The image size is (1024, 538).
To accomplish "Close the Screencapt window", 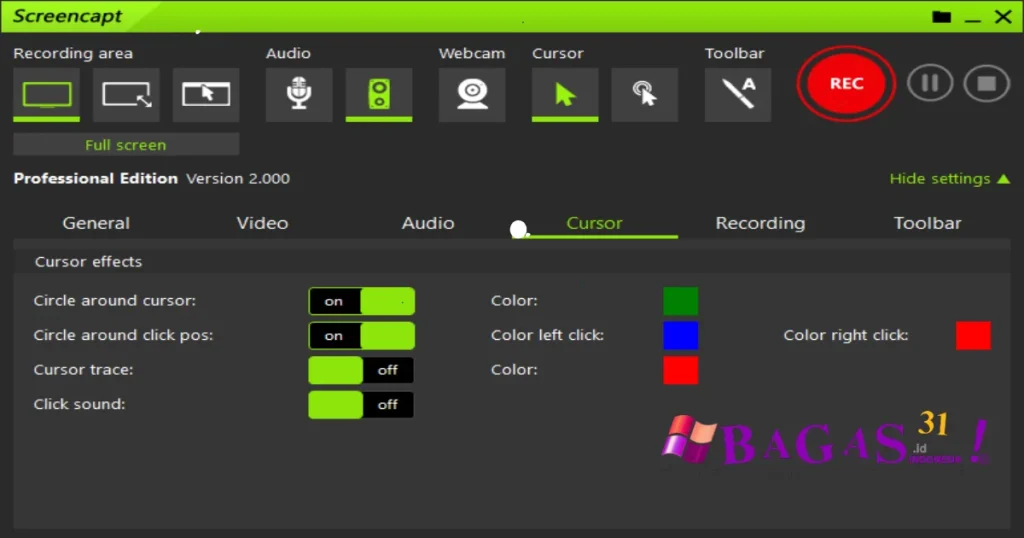I will coord(1003,17).
